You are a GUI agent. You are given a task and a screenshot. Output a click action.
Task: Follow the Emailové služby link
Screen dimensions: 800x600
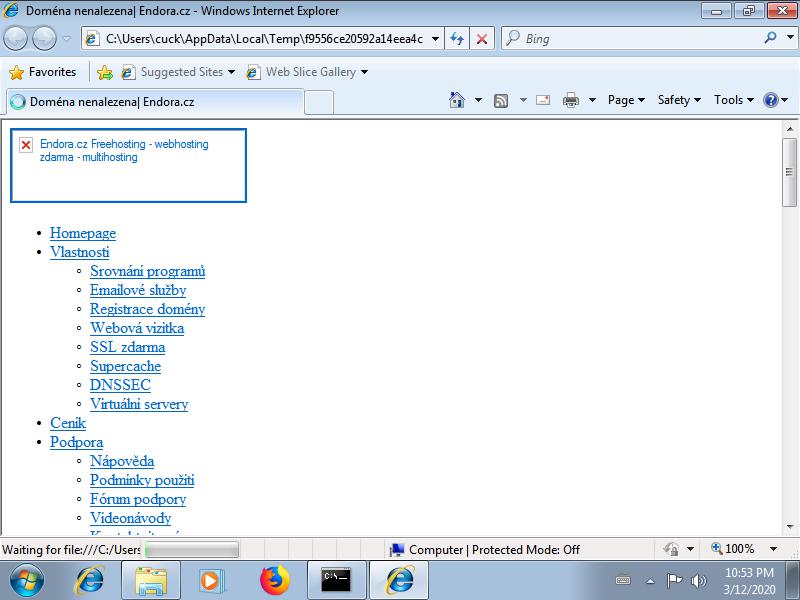(x=138, y=290)
